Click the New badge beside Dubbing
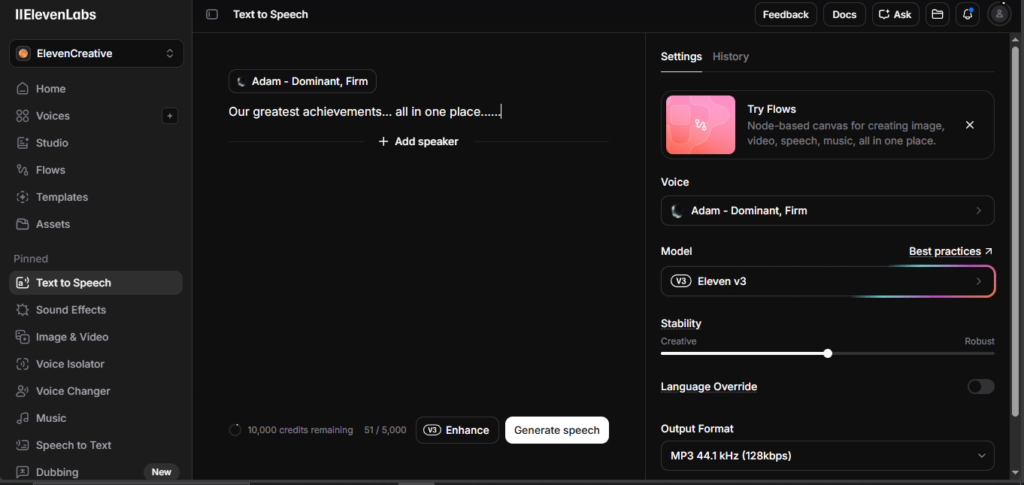The width and height of the screenshot is (1024, 485). pyautogui.click(x=161, y=472)
